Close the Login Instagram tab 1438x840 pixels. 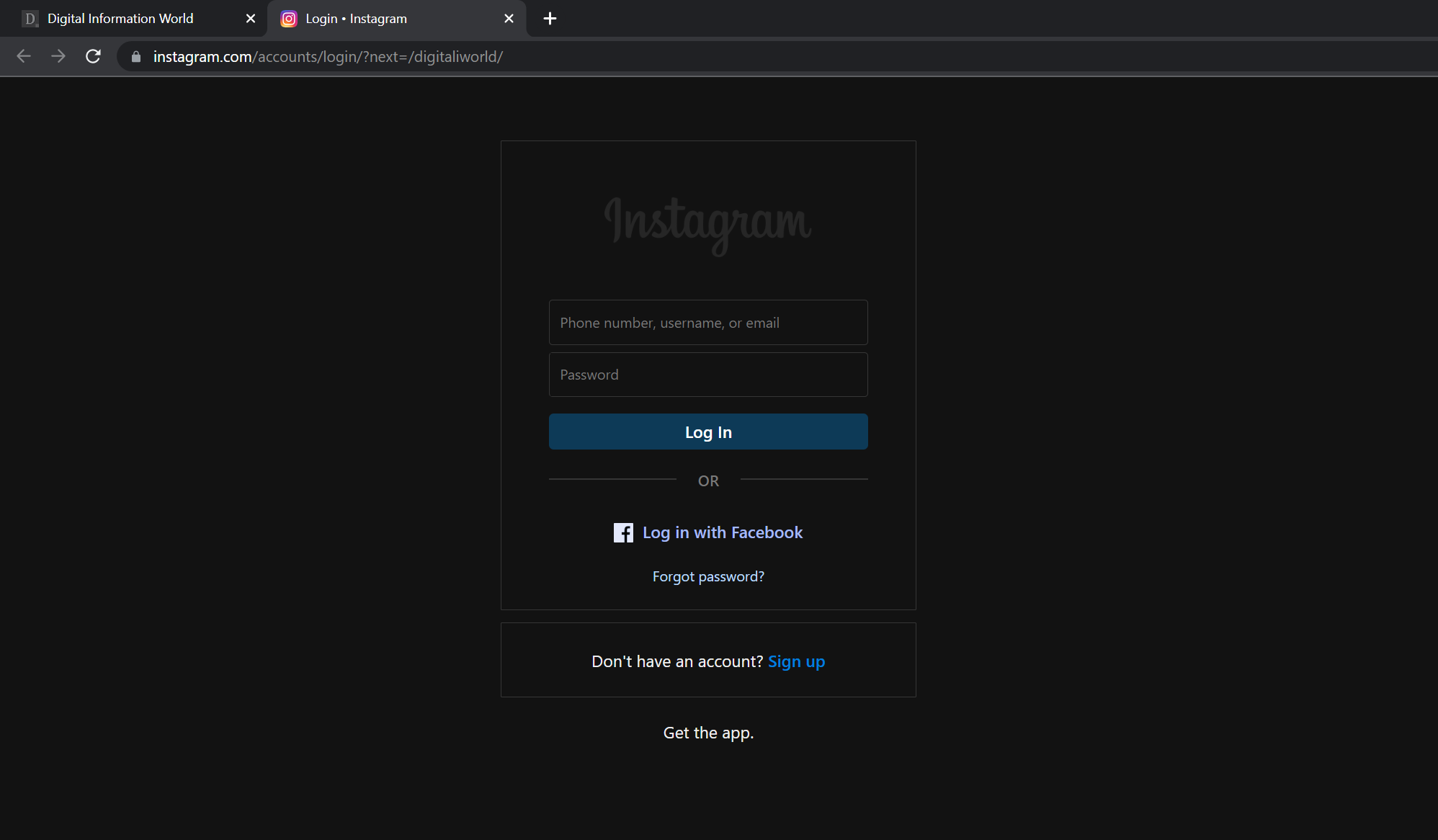[x=509, y=19]
